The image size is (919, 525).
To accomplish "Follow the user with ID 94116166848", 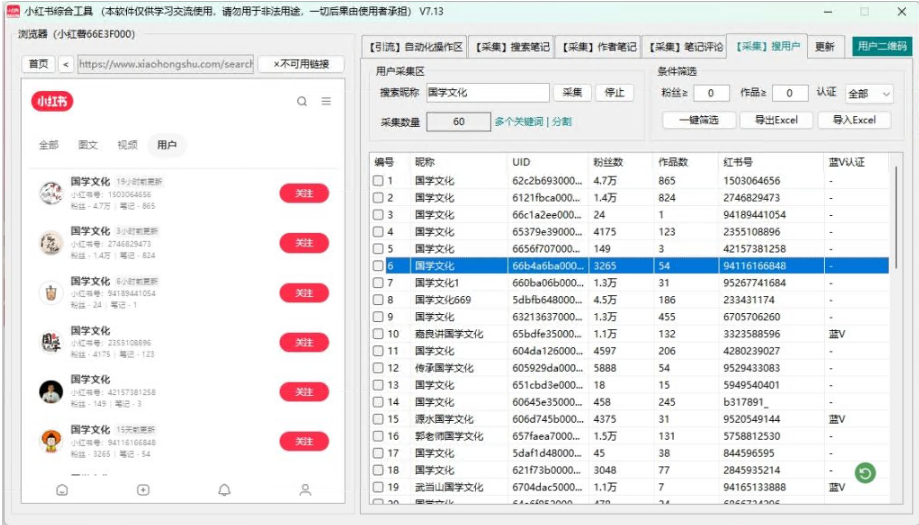I will (304, 441).
